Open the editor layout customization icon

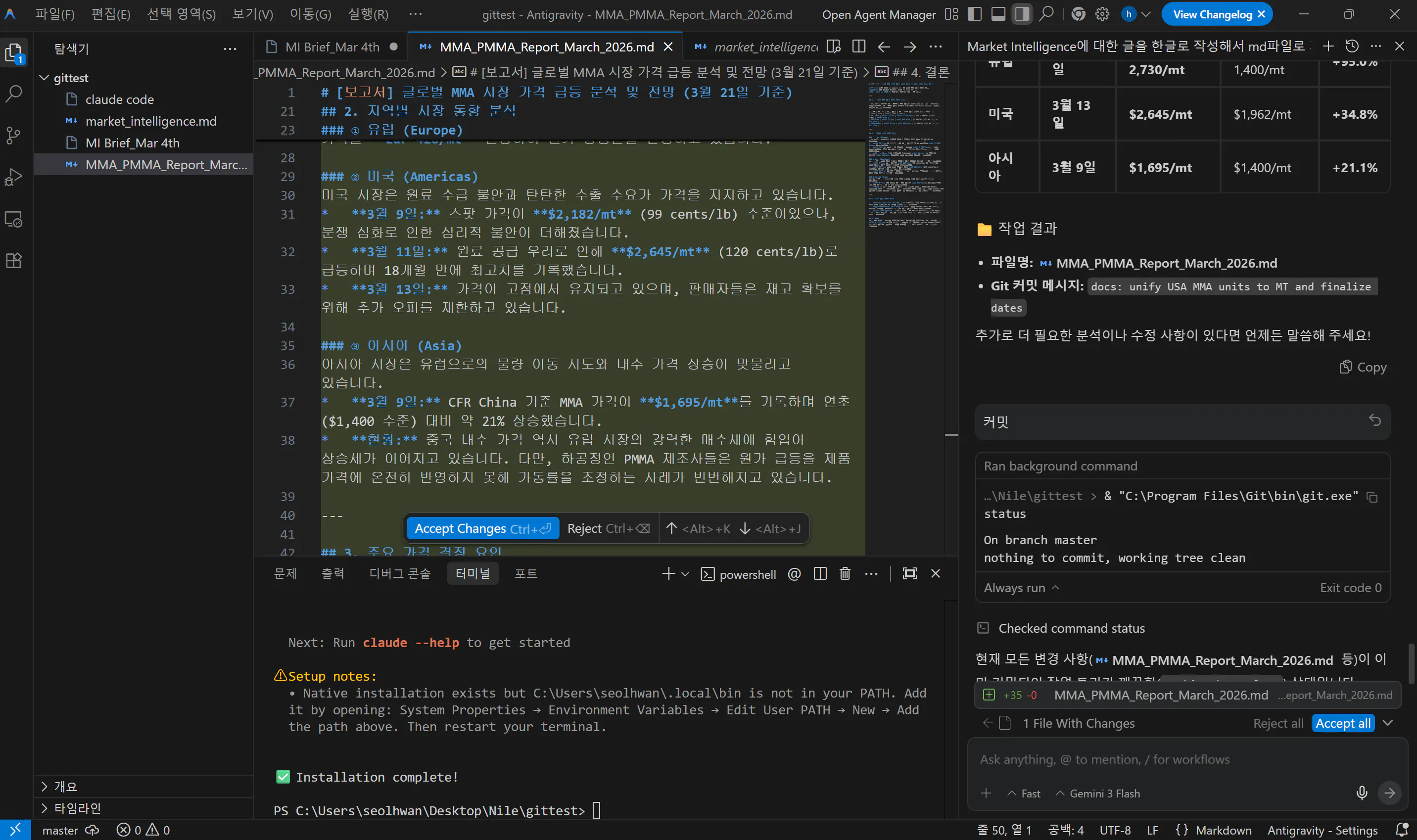[951, 14]
